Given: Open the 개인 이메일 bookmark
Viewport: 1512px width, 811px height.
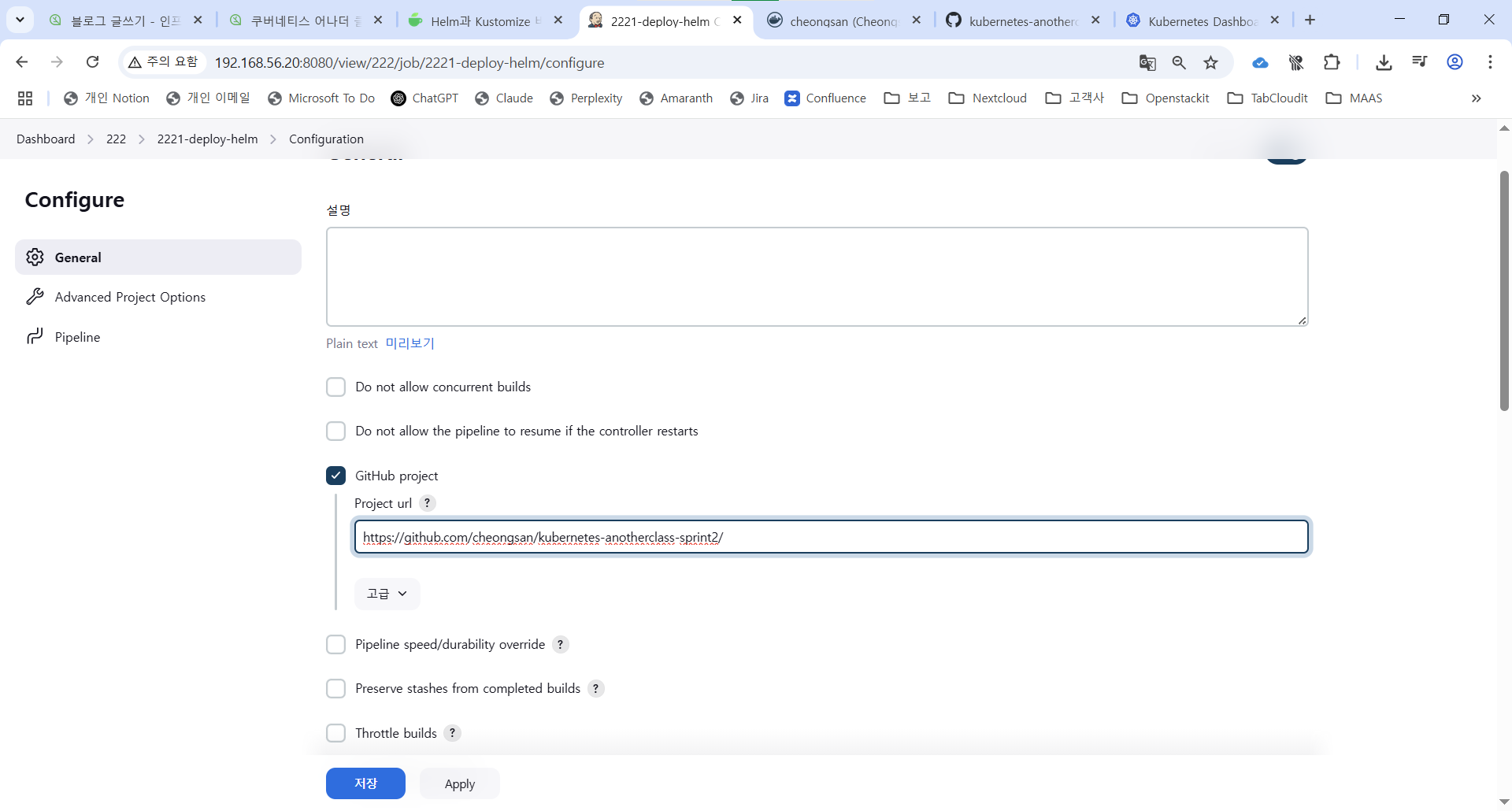Looking at the screenshot, I should pyautogui.click(x=208, y=98).
